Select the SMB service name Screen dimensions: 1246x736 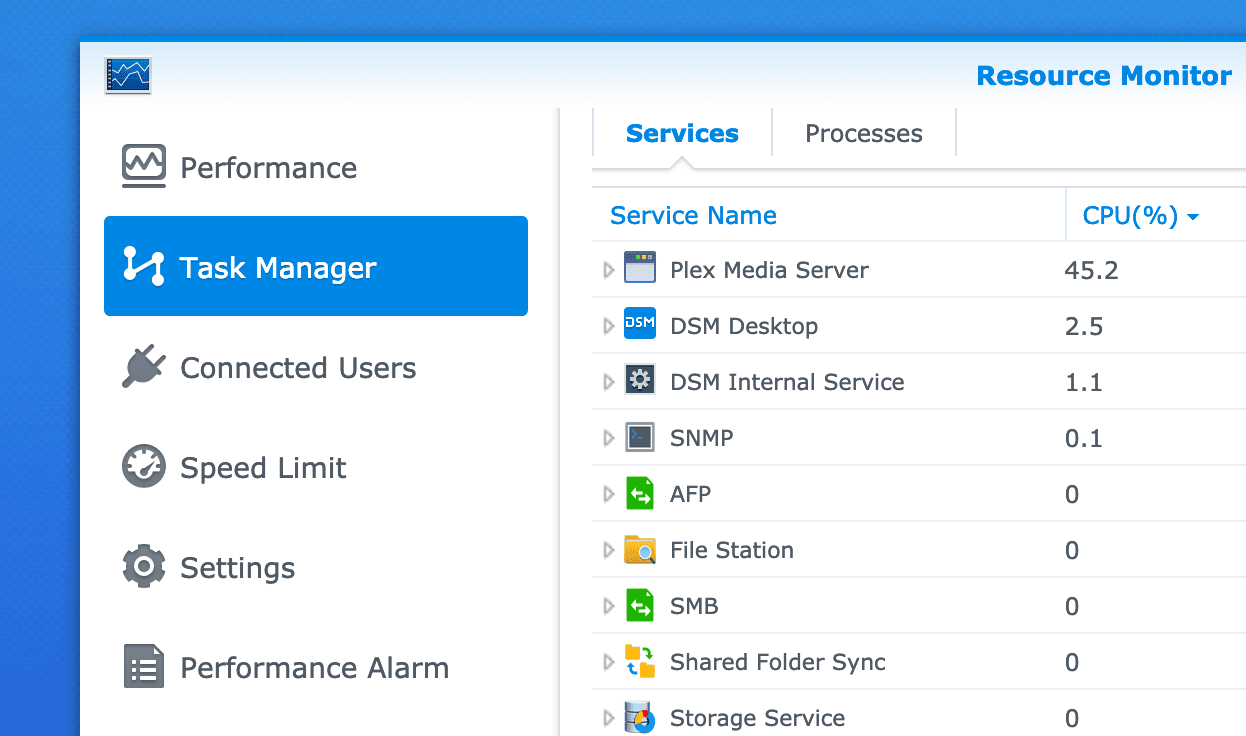coord(694,606)
